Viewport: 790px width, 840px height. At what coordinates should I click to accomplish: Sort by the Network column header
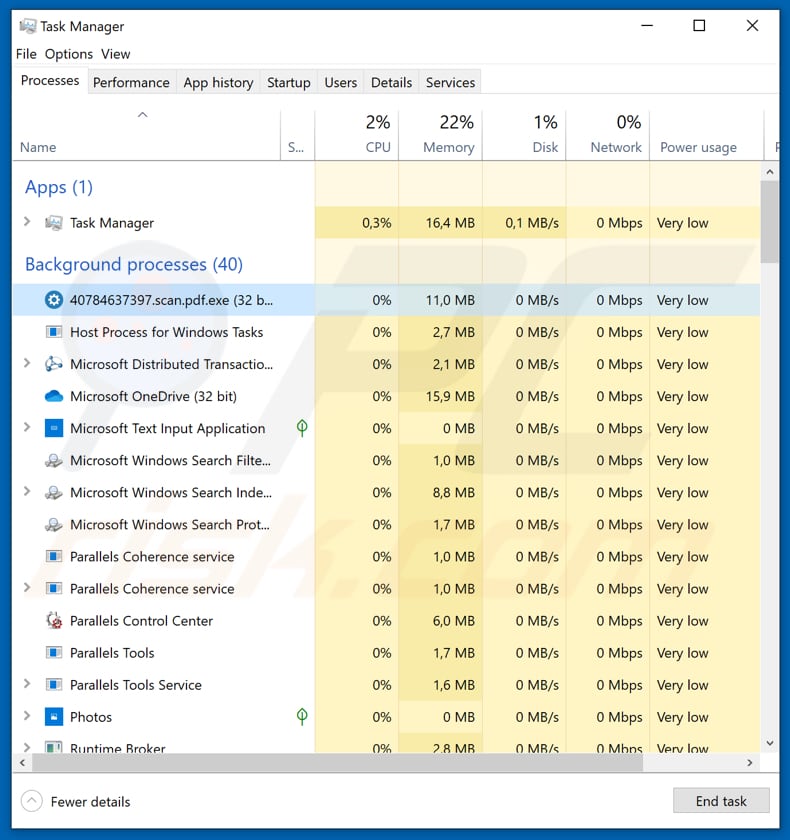pos(607,135)
